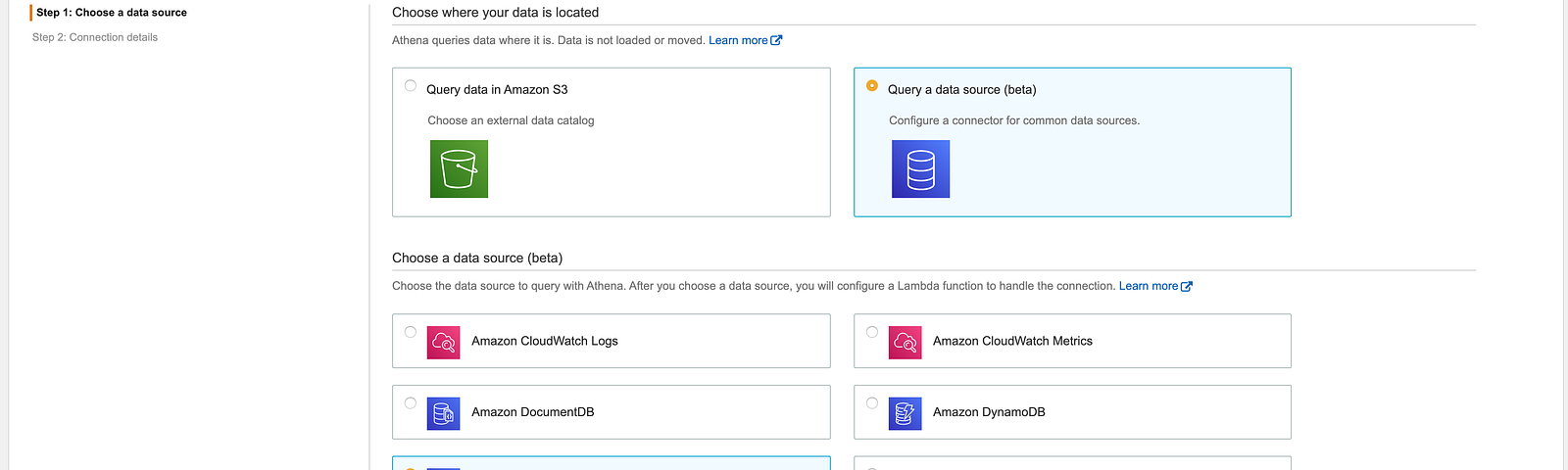Click external link icon after Lambda Learn more
The height and width of the screenshot is (470, 1568).
click(1187, 286)
